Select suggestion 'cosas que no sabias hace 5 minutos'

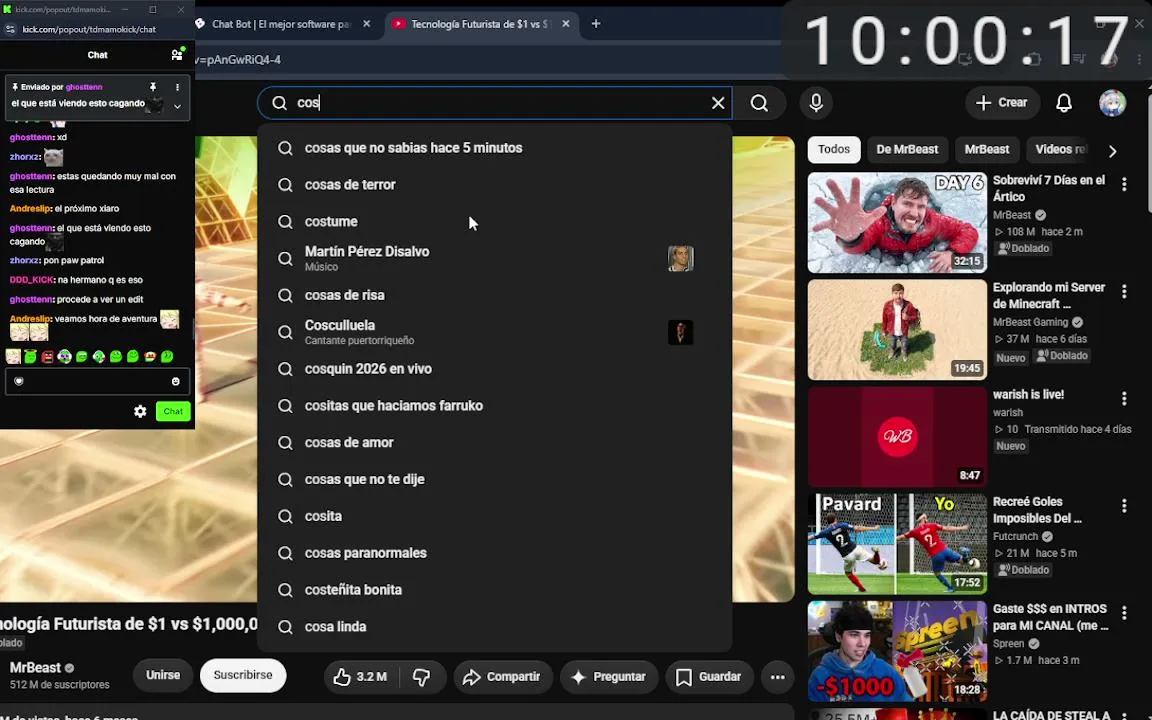click(494, 148)
